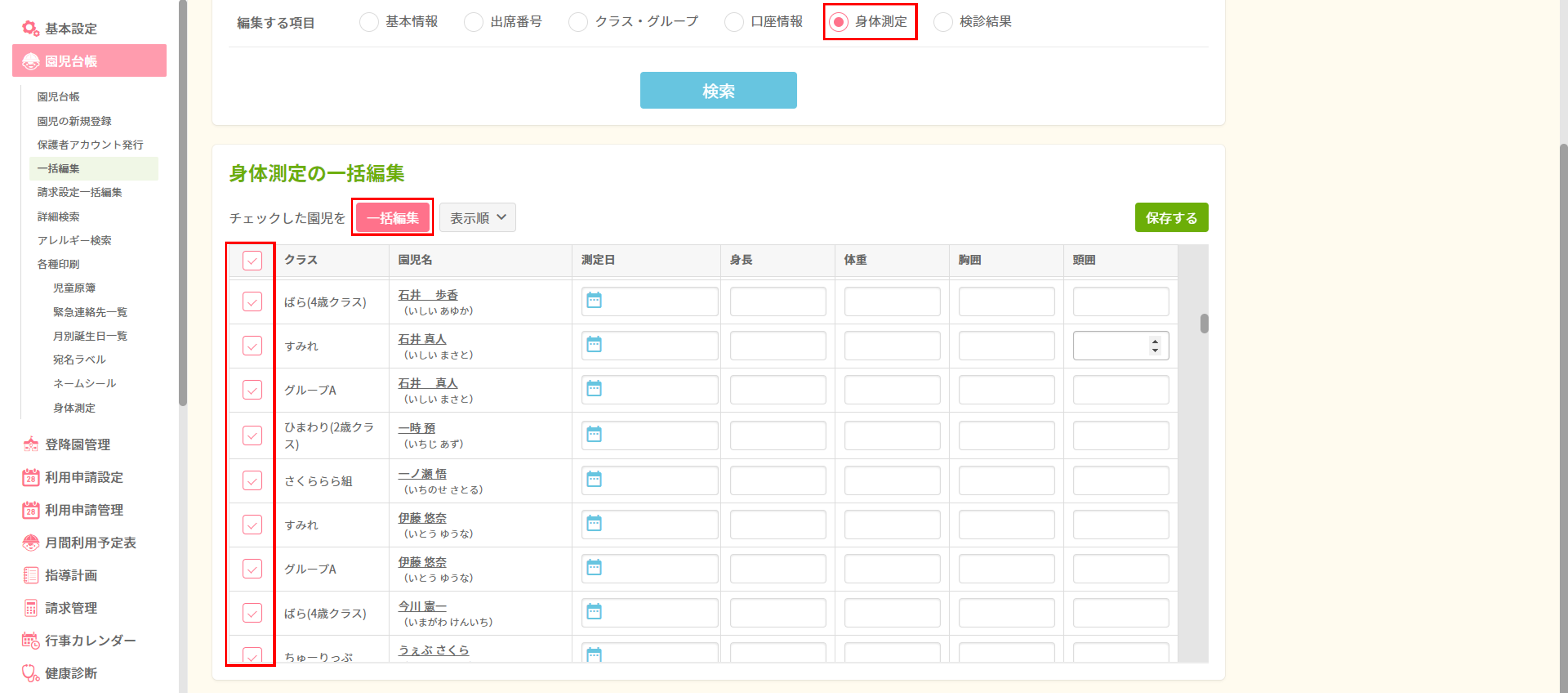Click the 利用申請設定 calendar icon
Viewport: 1568px width, 693px height.
(x=30, y=477)
